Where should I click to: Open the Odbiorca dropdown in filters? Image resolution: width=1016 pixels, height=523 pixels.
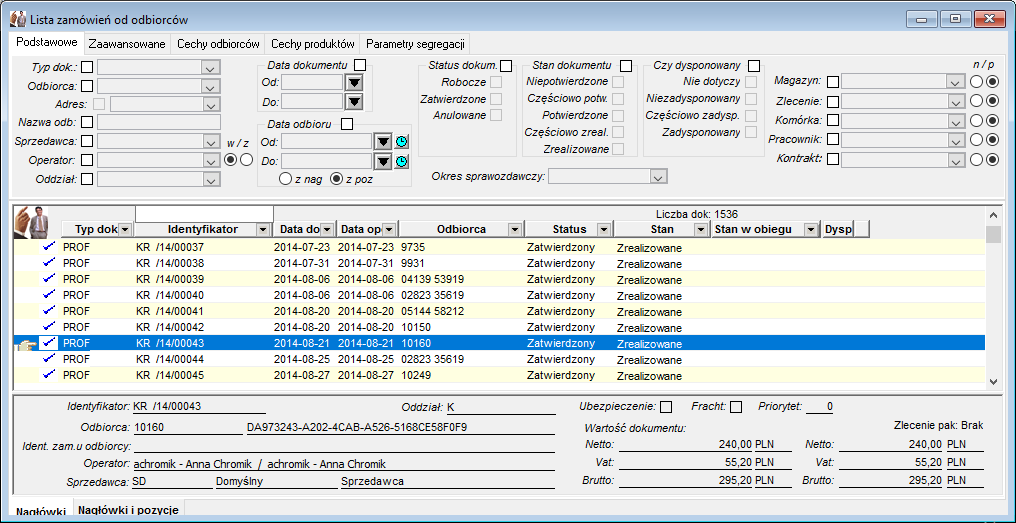click(211, 86)
